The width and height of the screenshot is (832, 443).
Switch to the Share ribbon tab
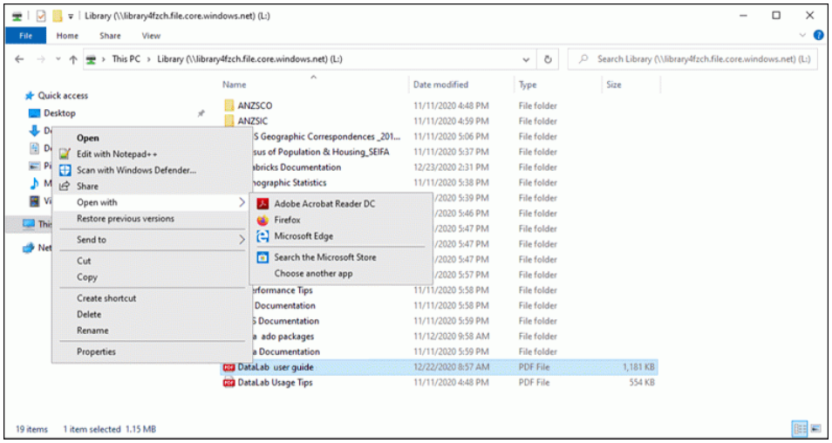(x=110, y=36)
